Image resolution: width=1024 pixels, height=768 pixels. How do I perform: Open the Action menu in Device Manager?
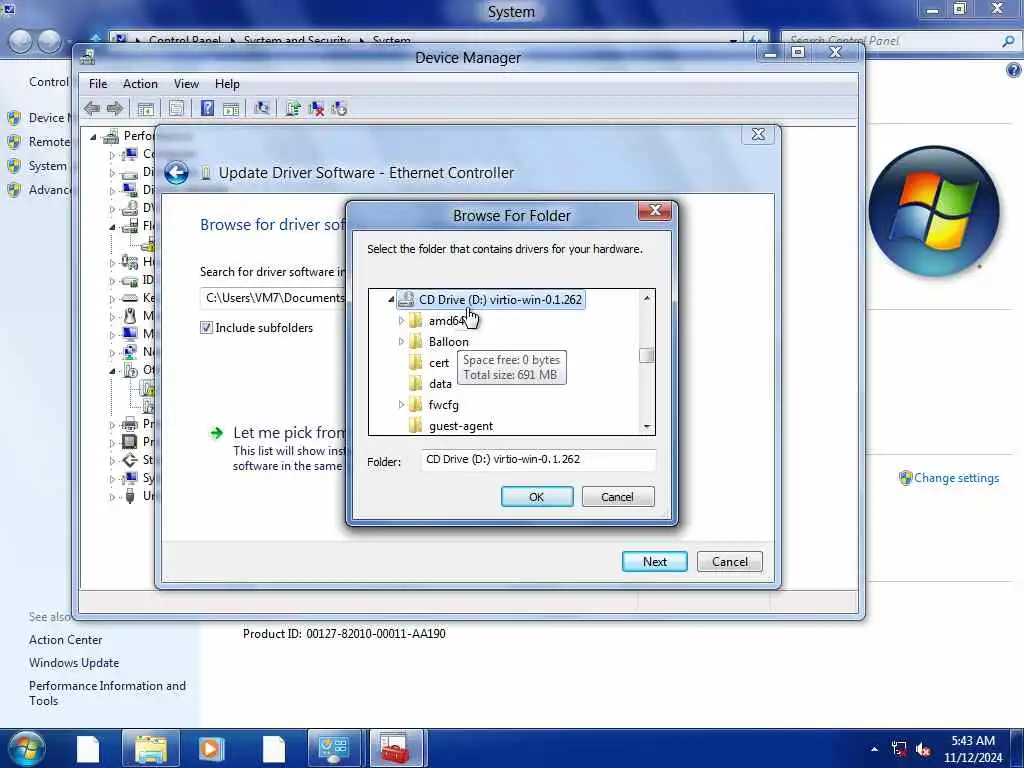click(x=140, y=84)
